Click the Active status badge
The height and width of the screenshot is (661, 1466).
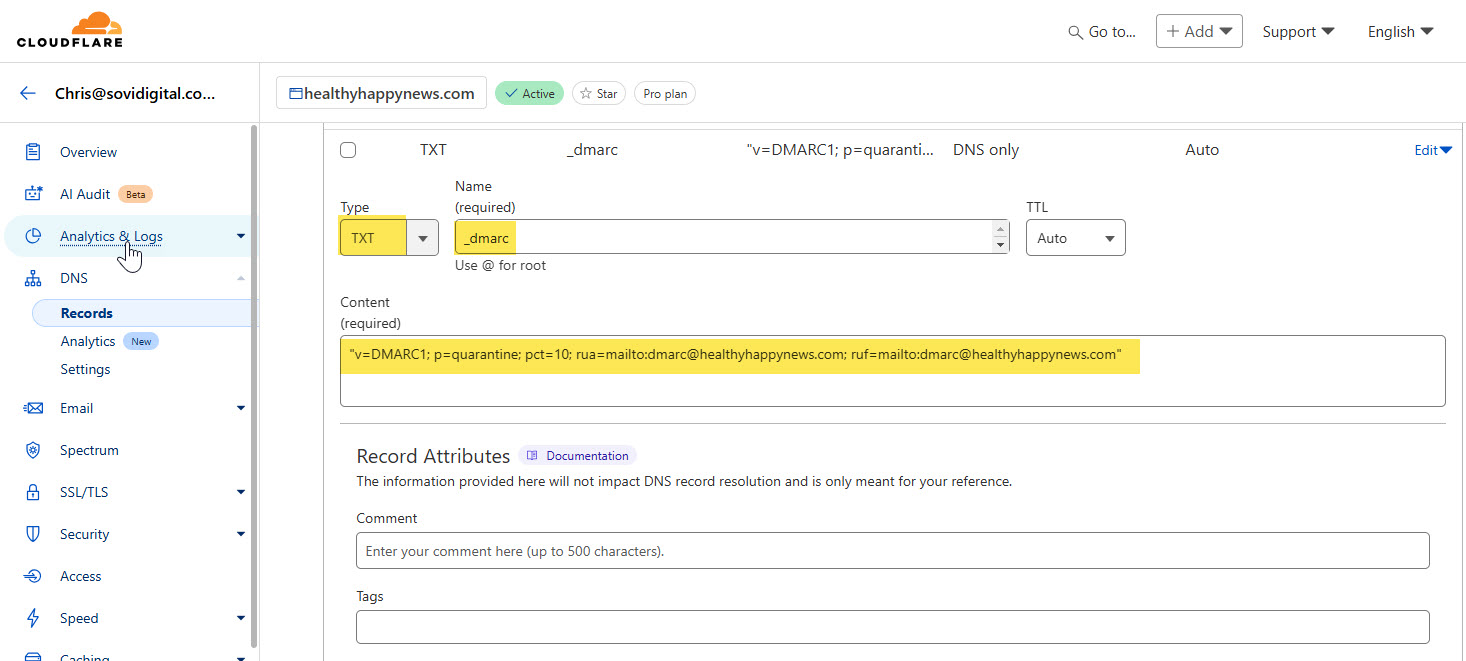click(x=529, y=94)
